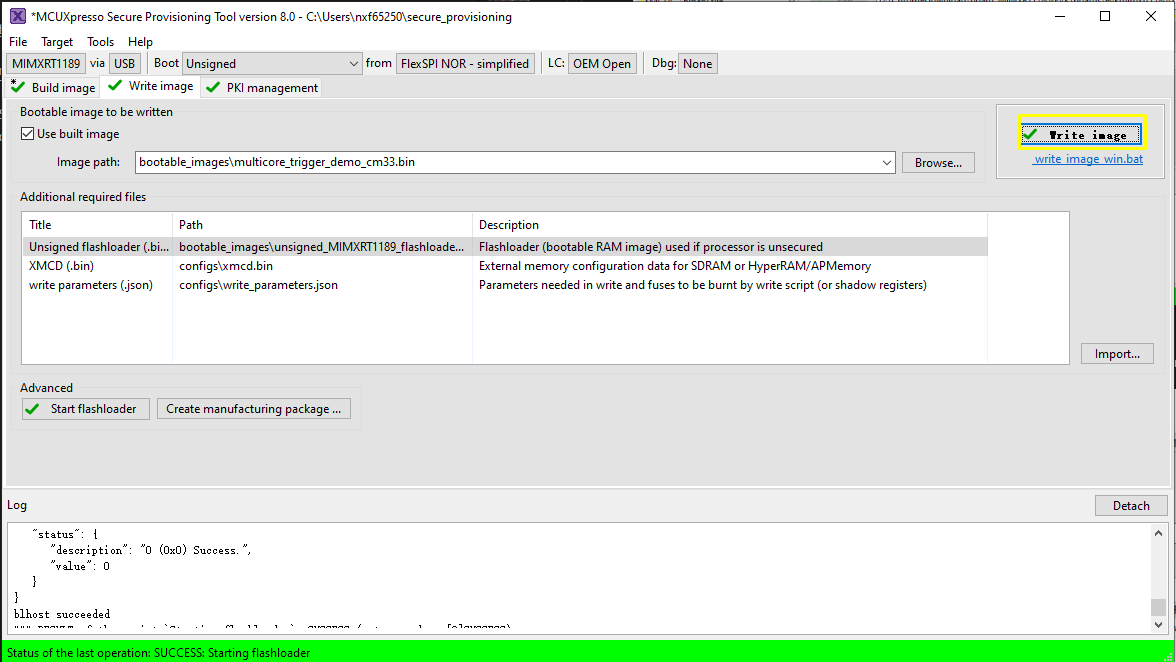Click the Import... button
The image size is (1176, 662).
(1117, 353)
